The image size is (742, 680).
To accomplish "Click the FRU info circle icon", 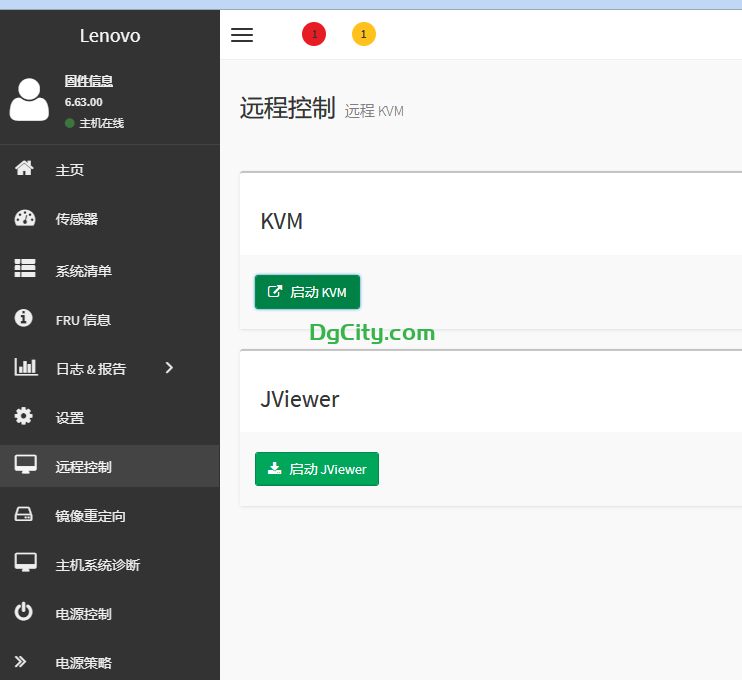I will click(x=24, y=318).
